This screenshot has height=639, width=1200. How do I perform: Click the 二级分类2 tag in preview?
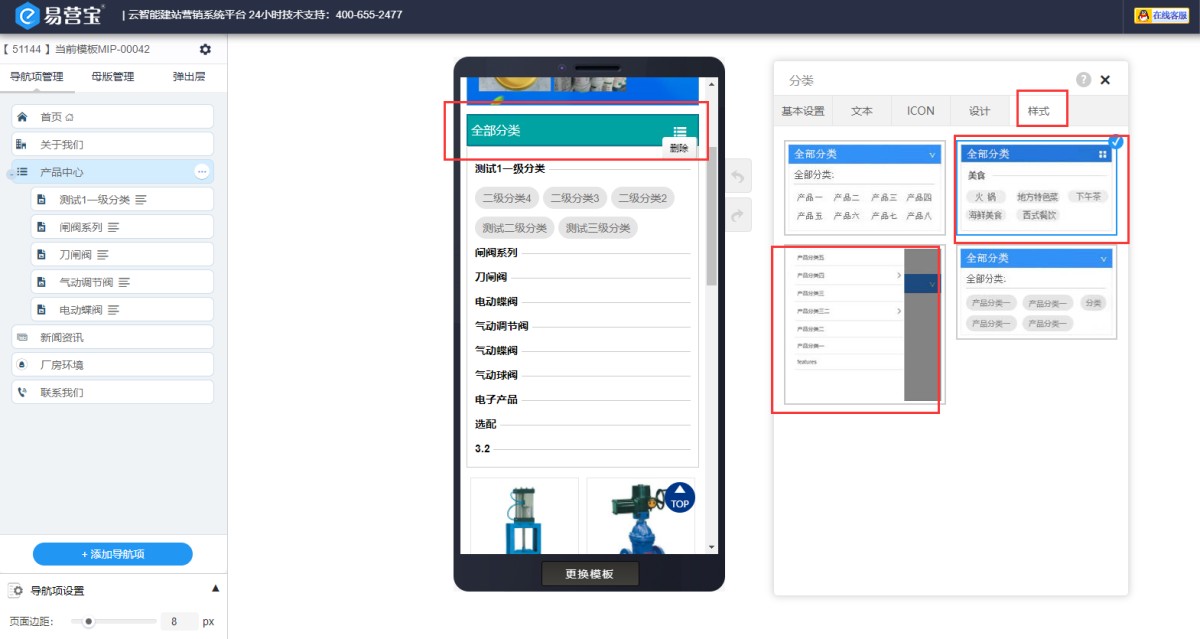pos(643,198)
